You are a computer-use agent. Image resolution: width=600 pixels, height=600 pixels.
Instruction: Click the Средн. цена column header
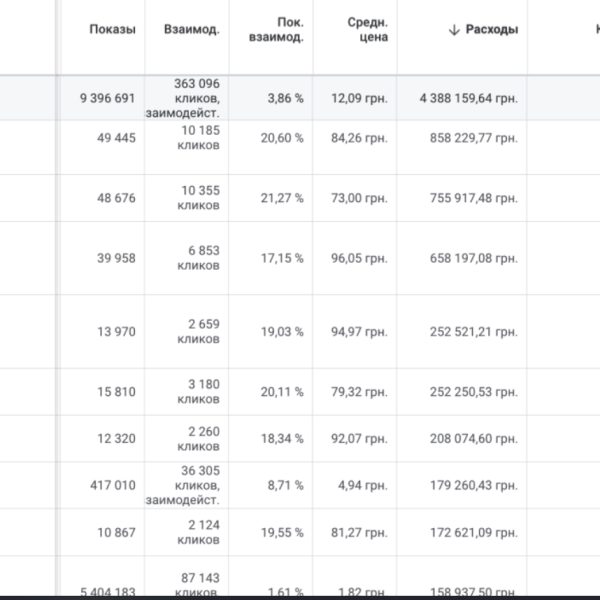click(368, 29)
